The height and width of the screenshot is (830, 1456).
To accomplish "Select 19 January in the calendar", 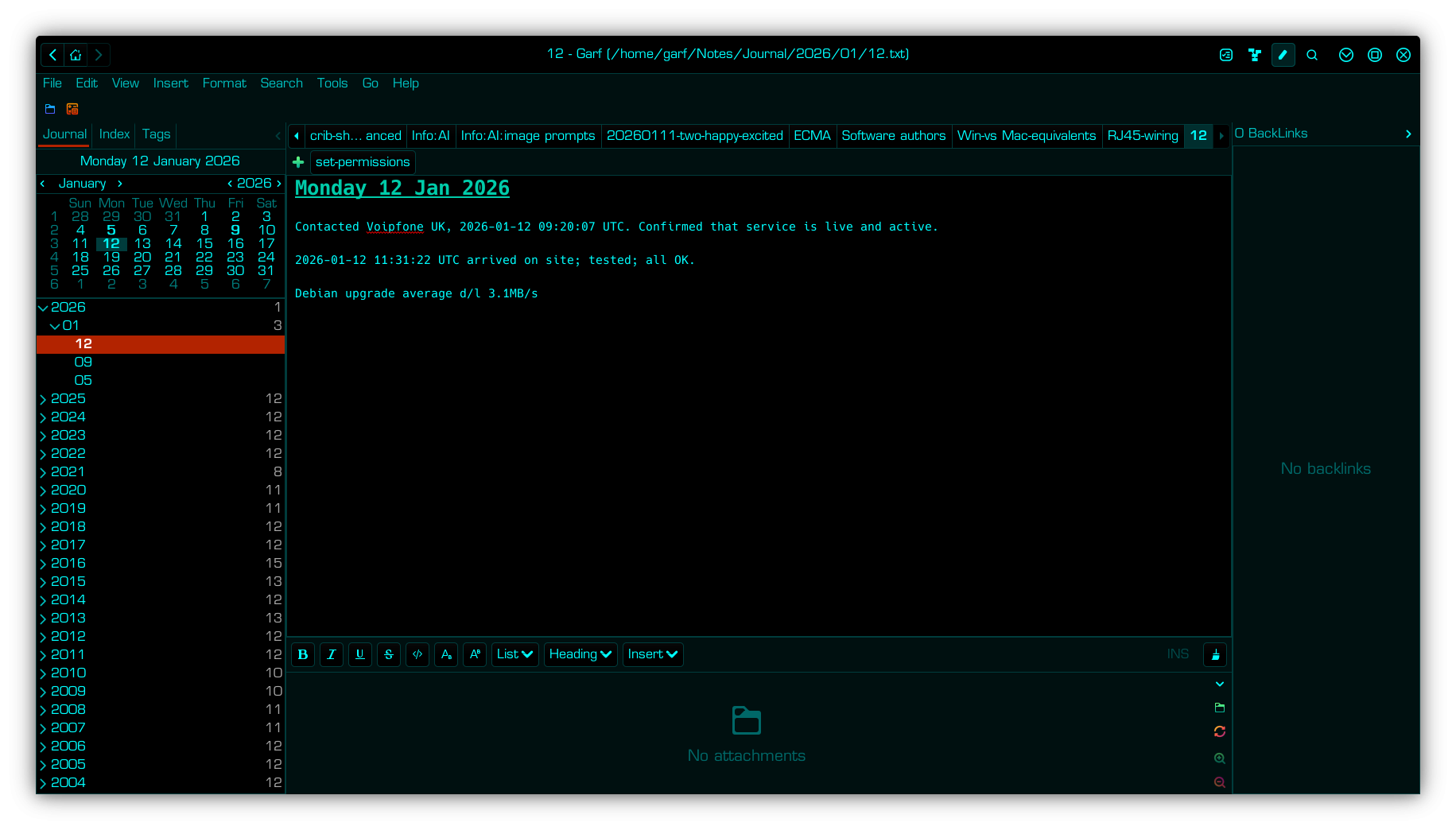I will tap(111, 258).
